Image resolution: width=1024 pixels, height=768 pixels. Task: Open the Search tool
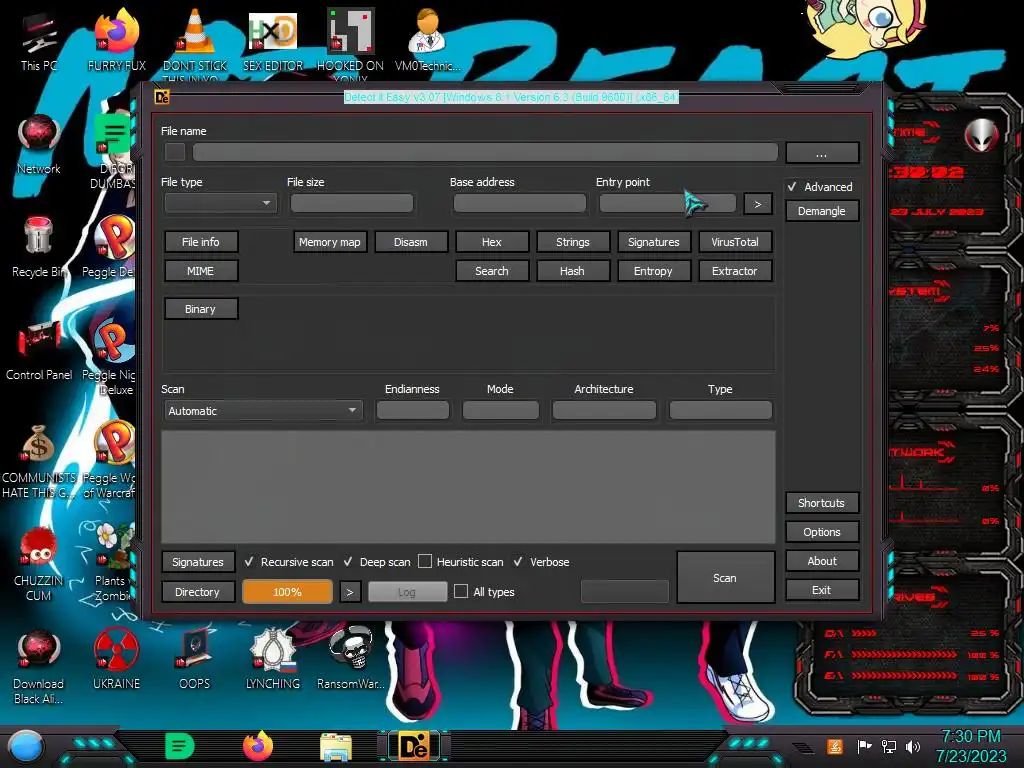point(492,271)
